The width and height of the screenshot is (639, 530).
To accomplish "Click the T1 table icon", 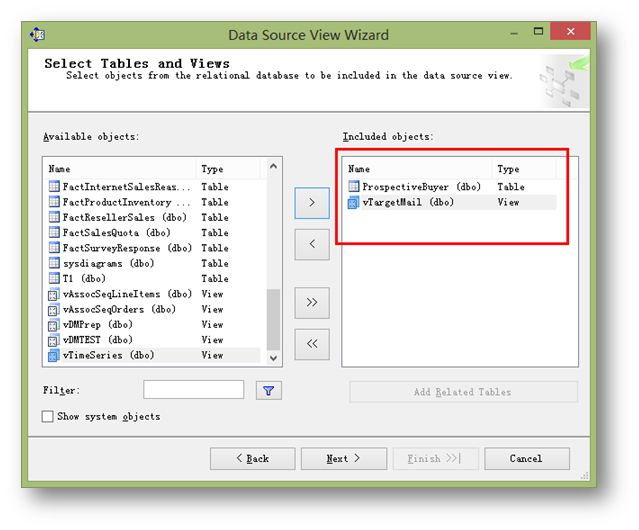I will coord(54,278).
